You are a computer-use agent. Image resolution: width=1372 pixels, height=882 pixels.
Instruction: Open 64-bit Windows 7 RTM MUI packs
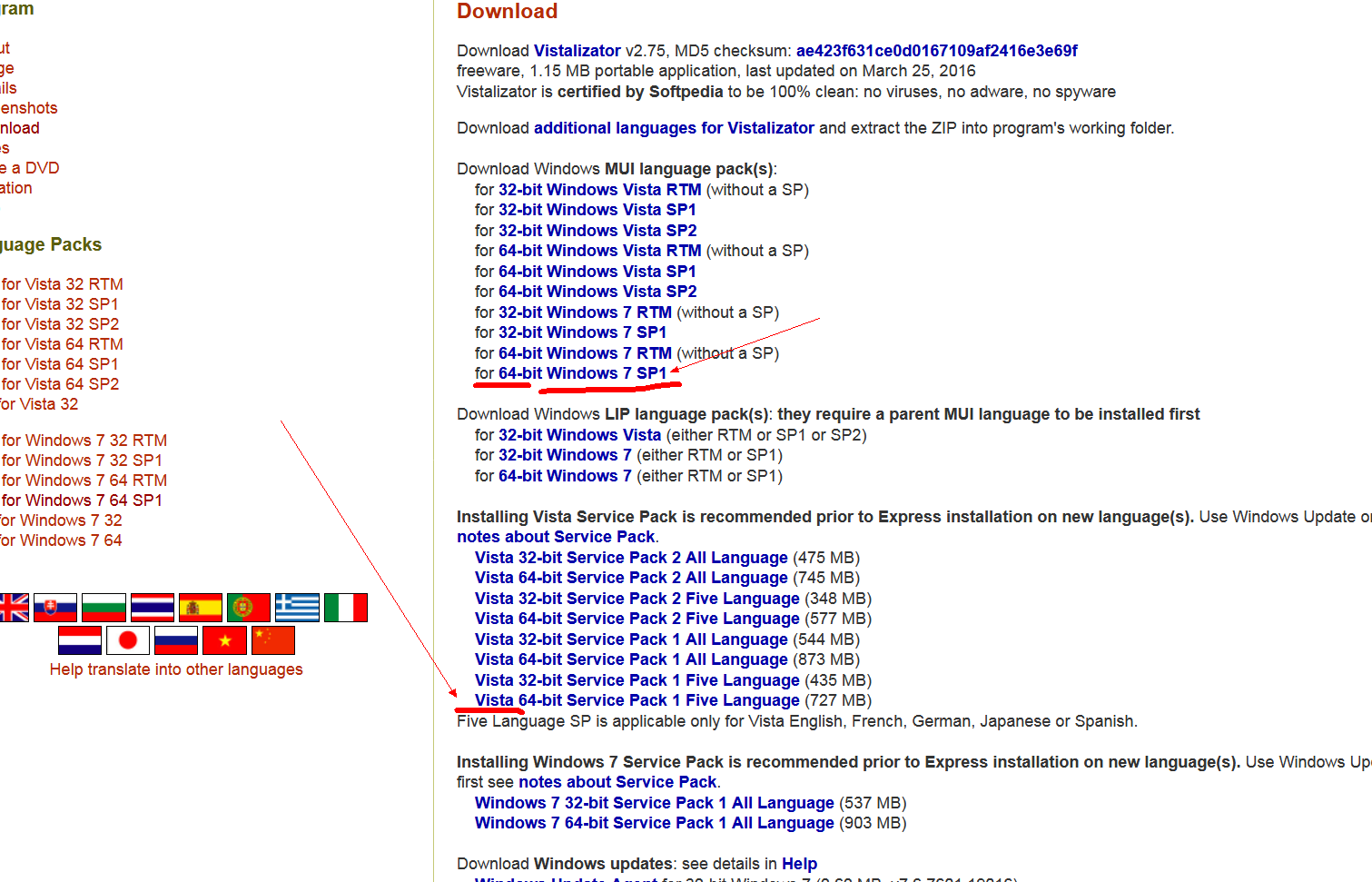pos(586,353)
